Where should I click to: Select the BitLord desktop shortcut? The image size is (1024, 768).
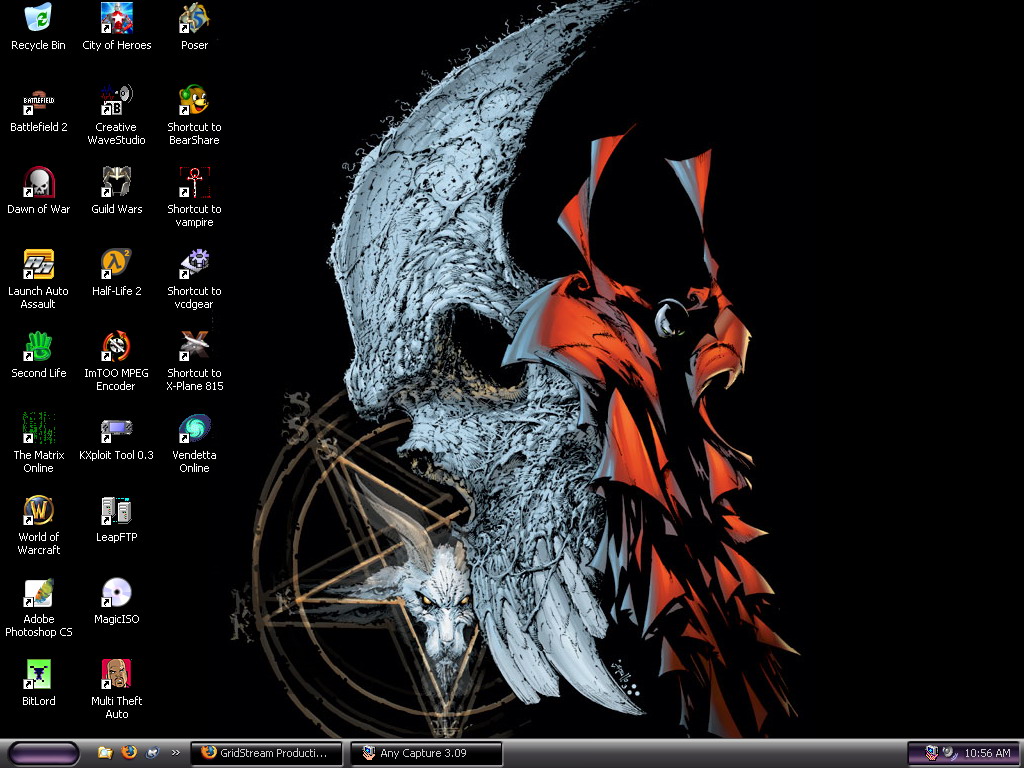(39, 675)
